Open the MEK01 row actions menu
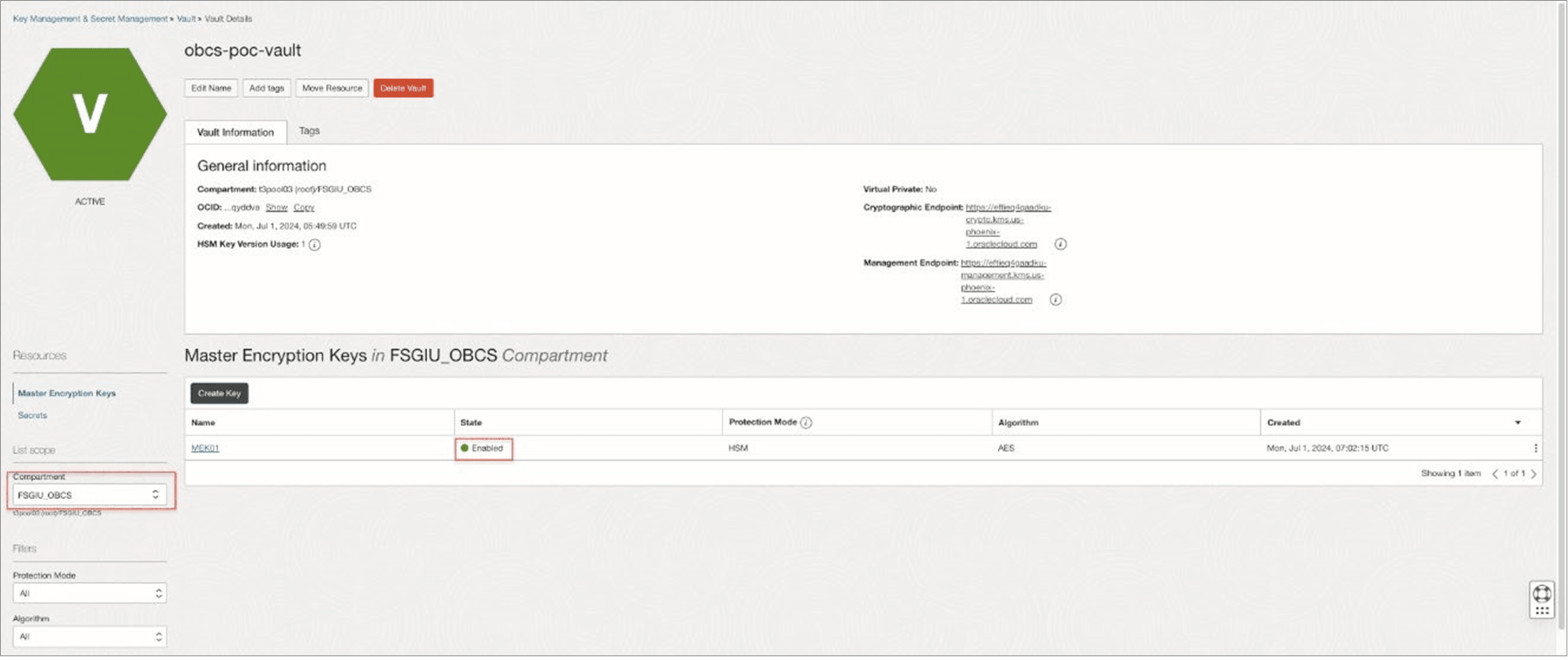 coord(1535,449)
